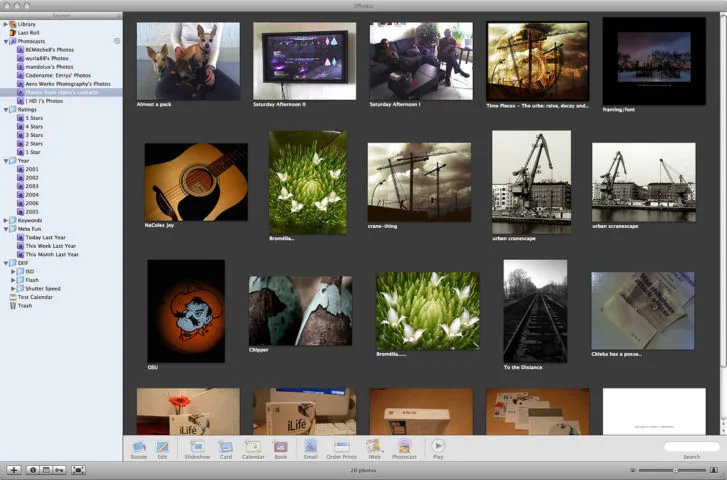Screen dimensions: 727x480
Task: Show photo information with the info button
Action: 32,470
